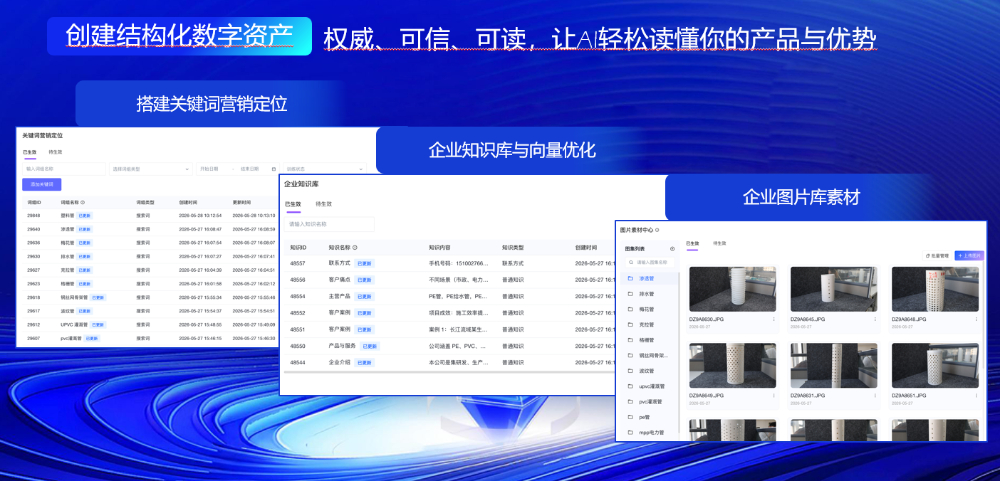Click the 更新时间 header in keyword table
This screenshot has height=481, width=1000.
(x=242, y=202)
